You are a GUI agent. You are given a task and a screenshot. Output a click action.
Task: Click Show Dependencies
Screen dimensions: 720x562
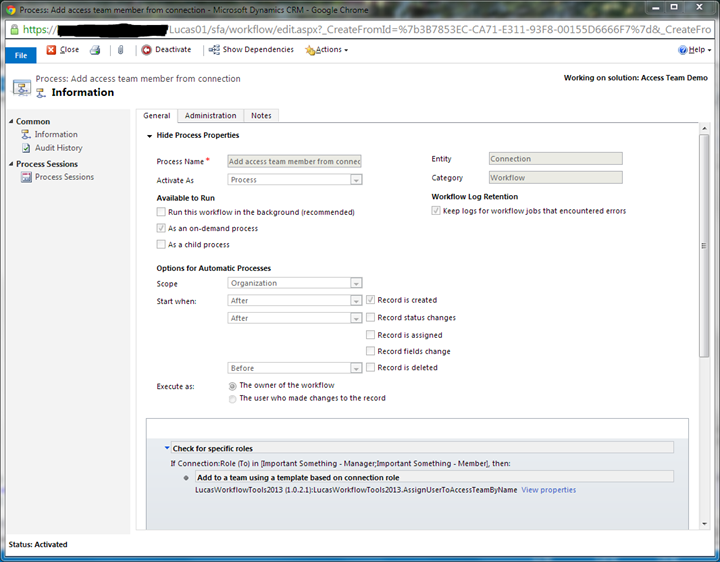click(x=251, y=50)
